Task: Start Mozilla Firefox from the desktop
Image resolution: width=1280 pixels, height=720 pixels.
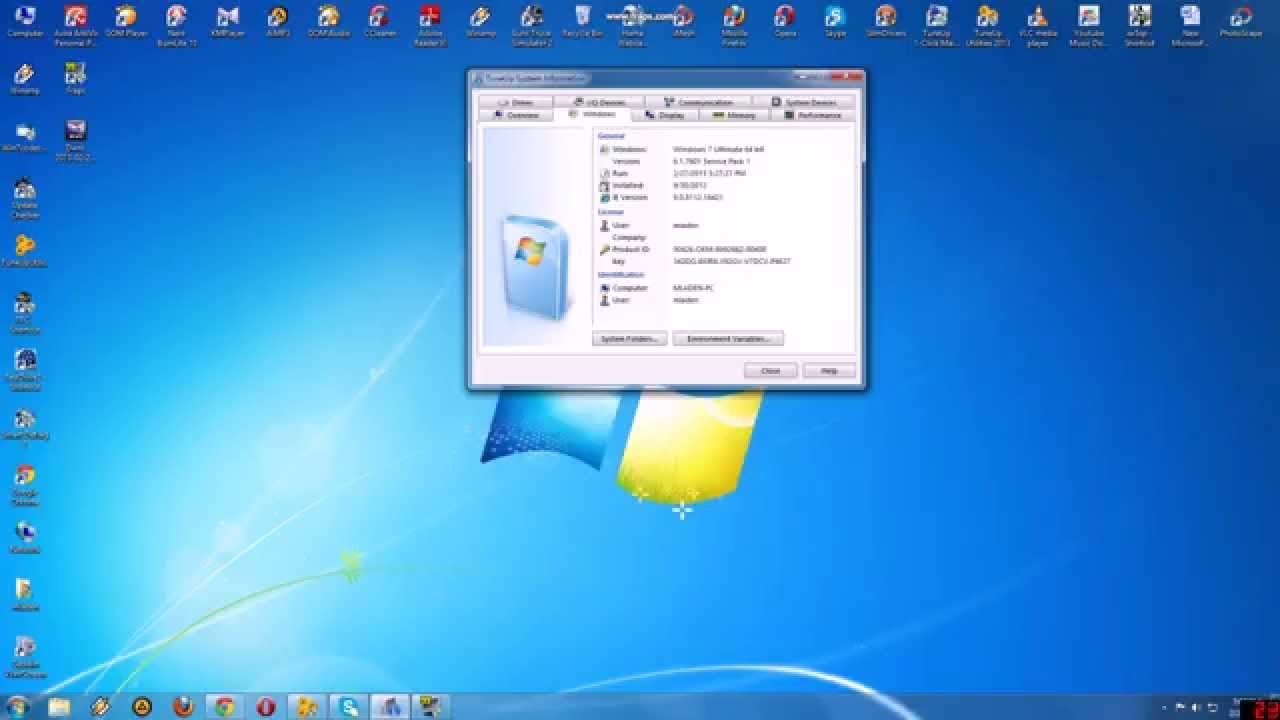Action: click(x=734, y=22)
